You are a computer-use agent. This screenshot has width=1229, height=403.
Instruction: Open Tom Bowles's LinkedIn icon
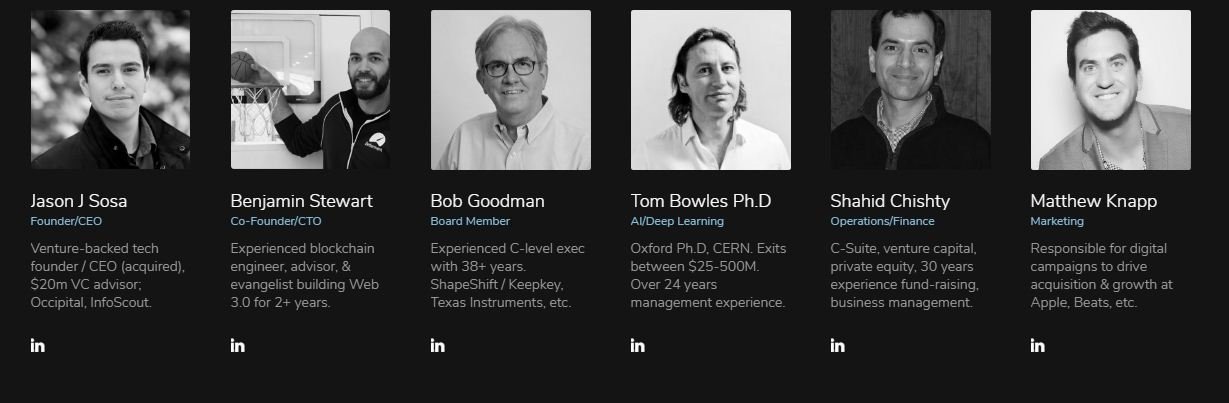[x=638, y=346]
